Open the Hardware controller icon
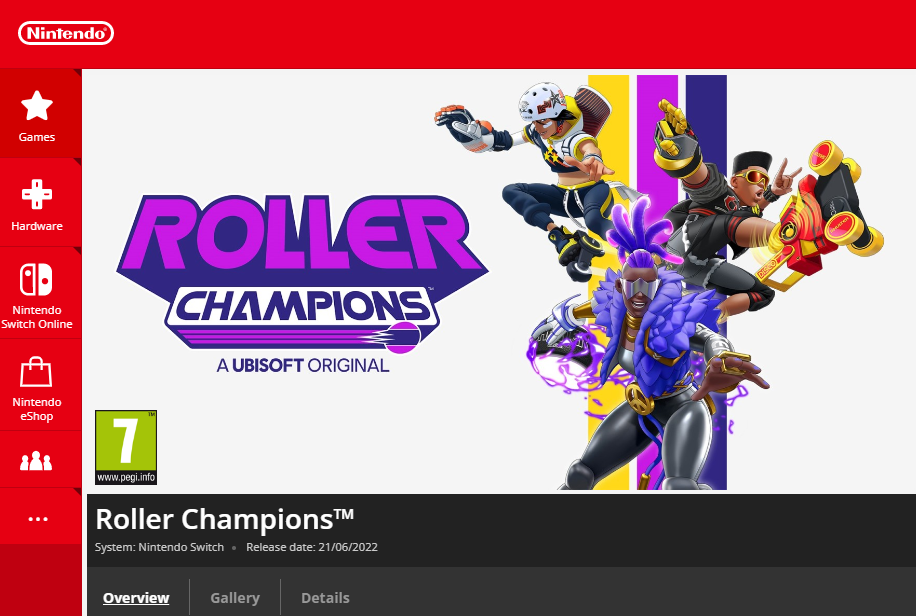The image size is (916, 616). [x=37, y=194]
